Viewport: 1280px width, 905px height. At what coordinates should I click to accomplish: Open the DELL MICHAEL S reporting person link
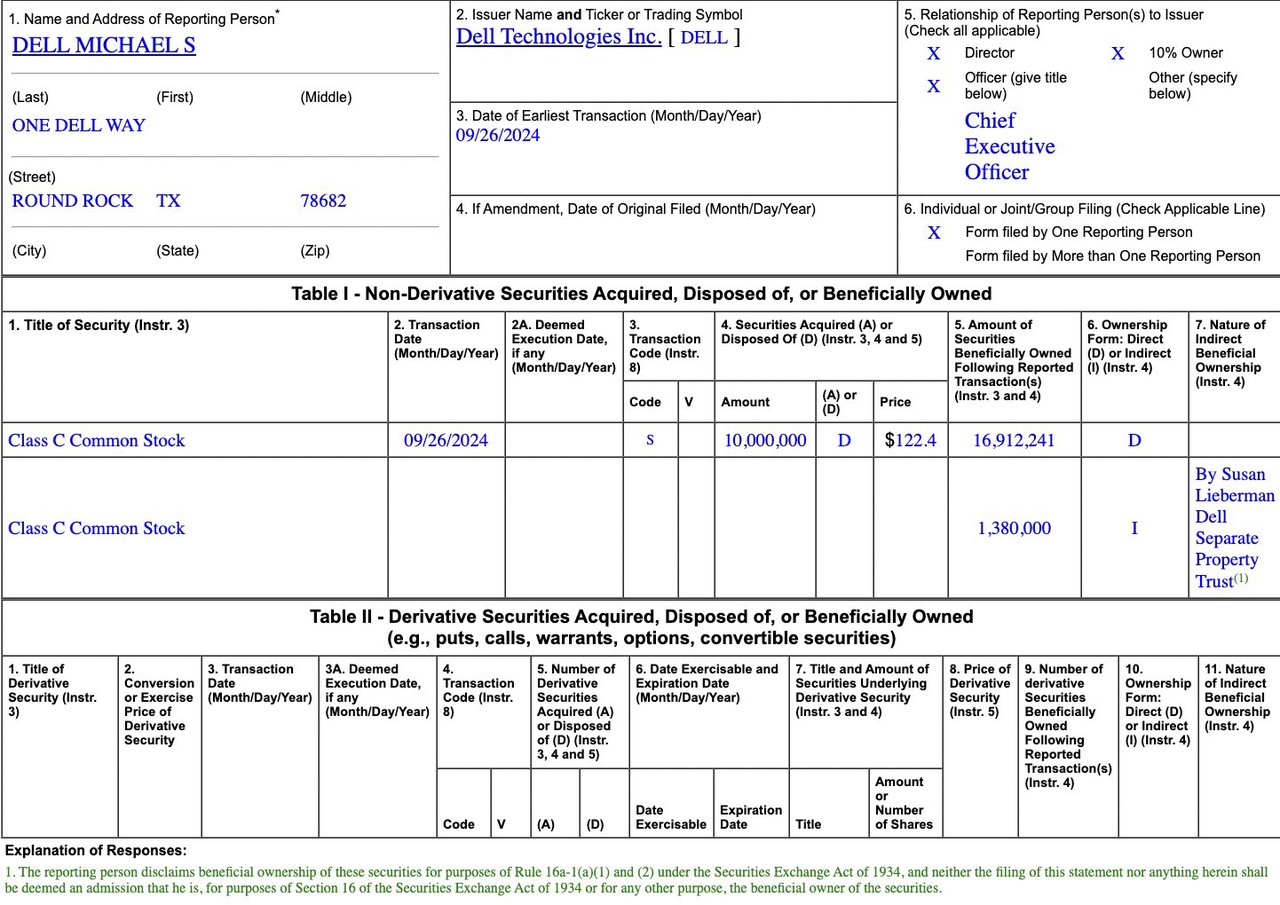(x=104, y=45)
